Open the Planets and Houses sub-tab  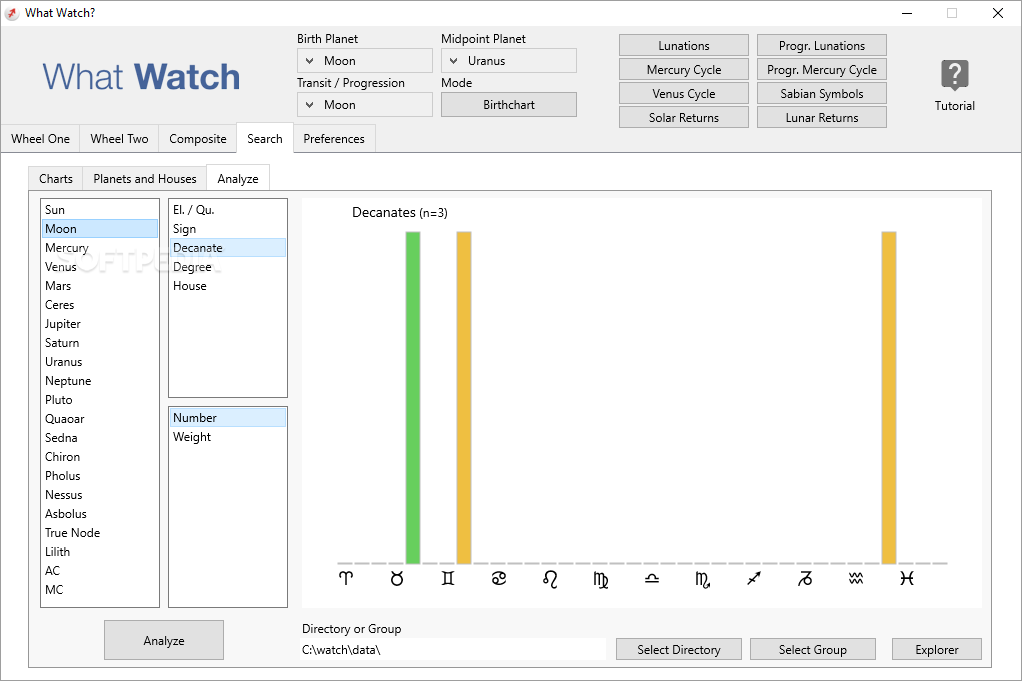pyautogui.click(x=145, y=179)
